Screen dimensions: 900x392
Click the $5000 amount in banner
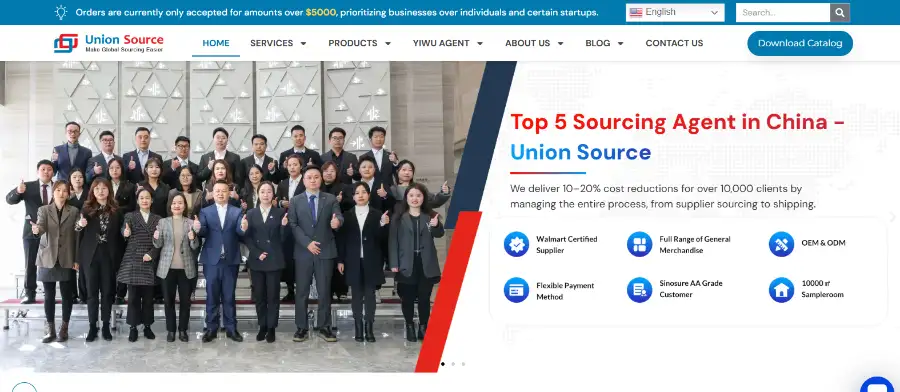click(x=321, y=12)
